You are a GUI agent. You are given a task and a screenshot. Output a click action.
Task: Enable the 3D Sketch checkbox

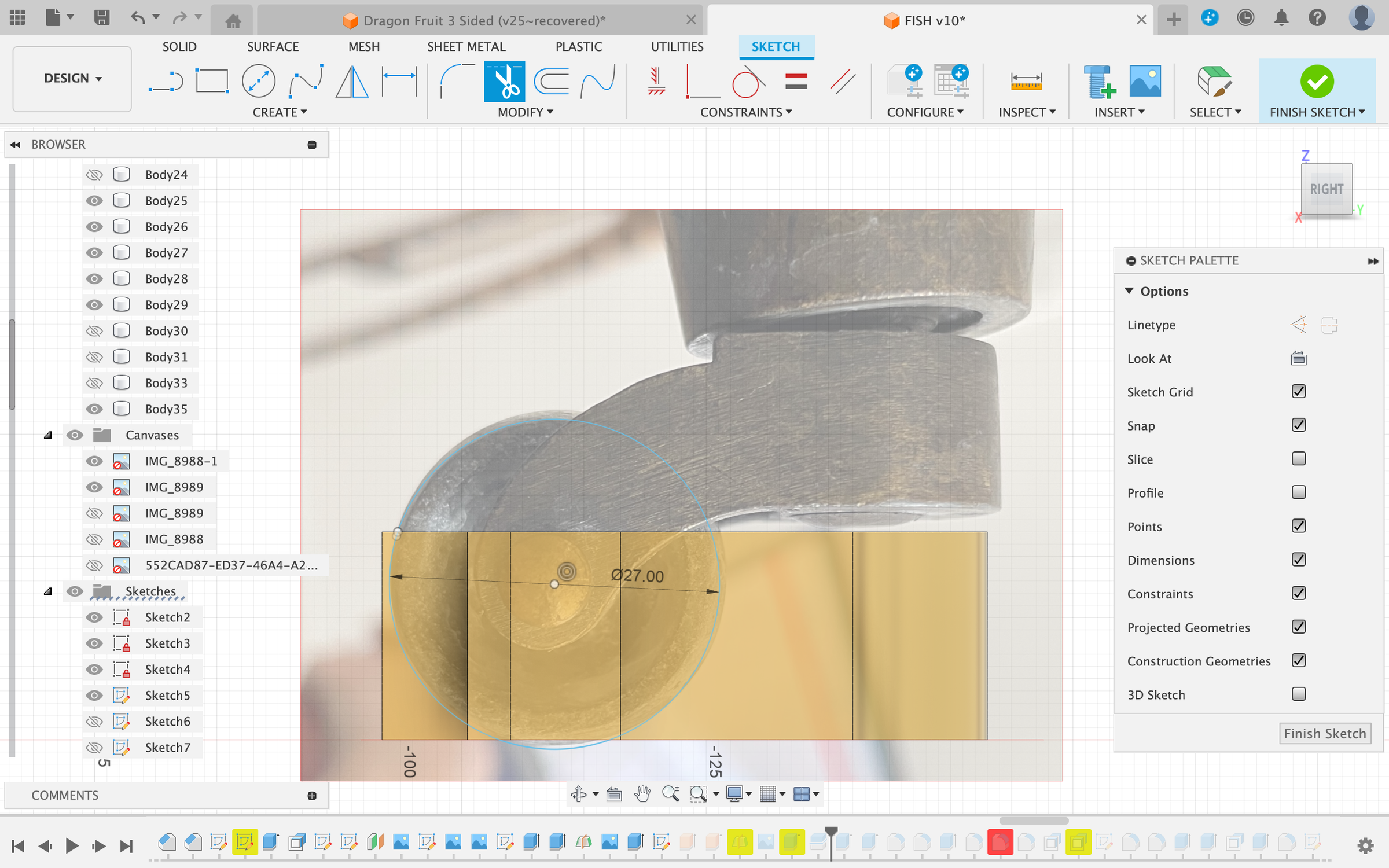[x=1298, y=694]
